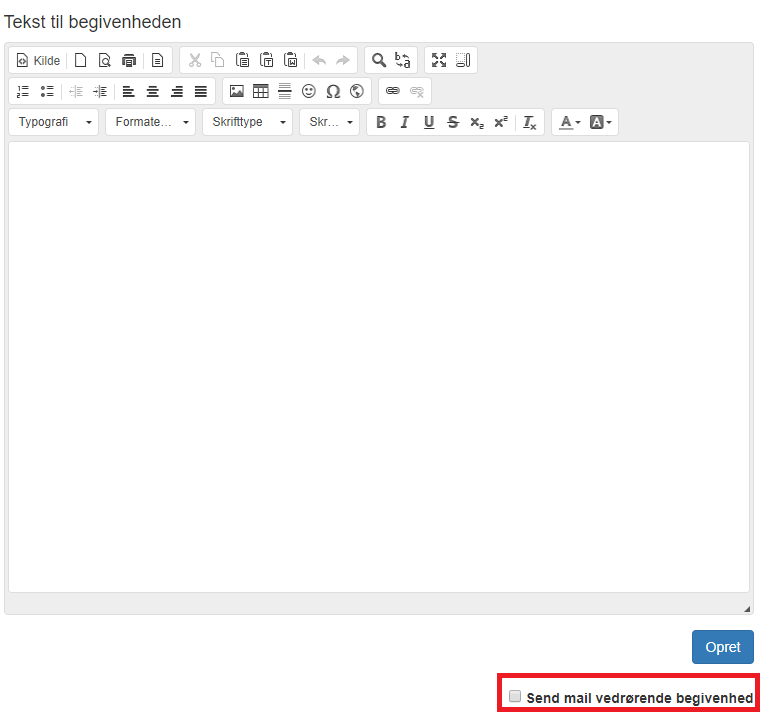Toggle strikethrough formatting
The height and width of the screenshot is (713, 771).
tap(453, 122)
